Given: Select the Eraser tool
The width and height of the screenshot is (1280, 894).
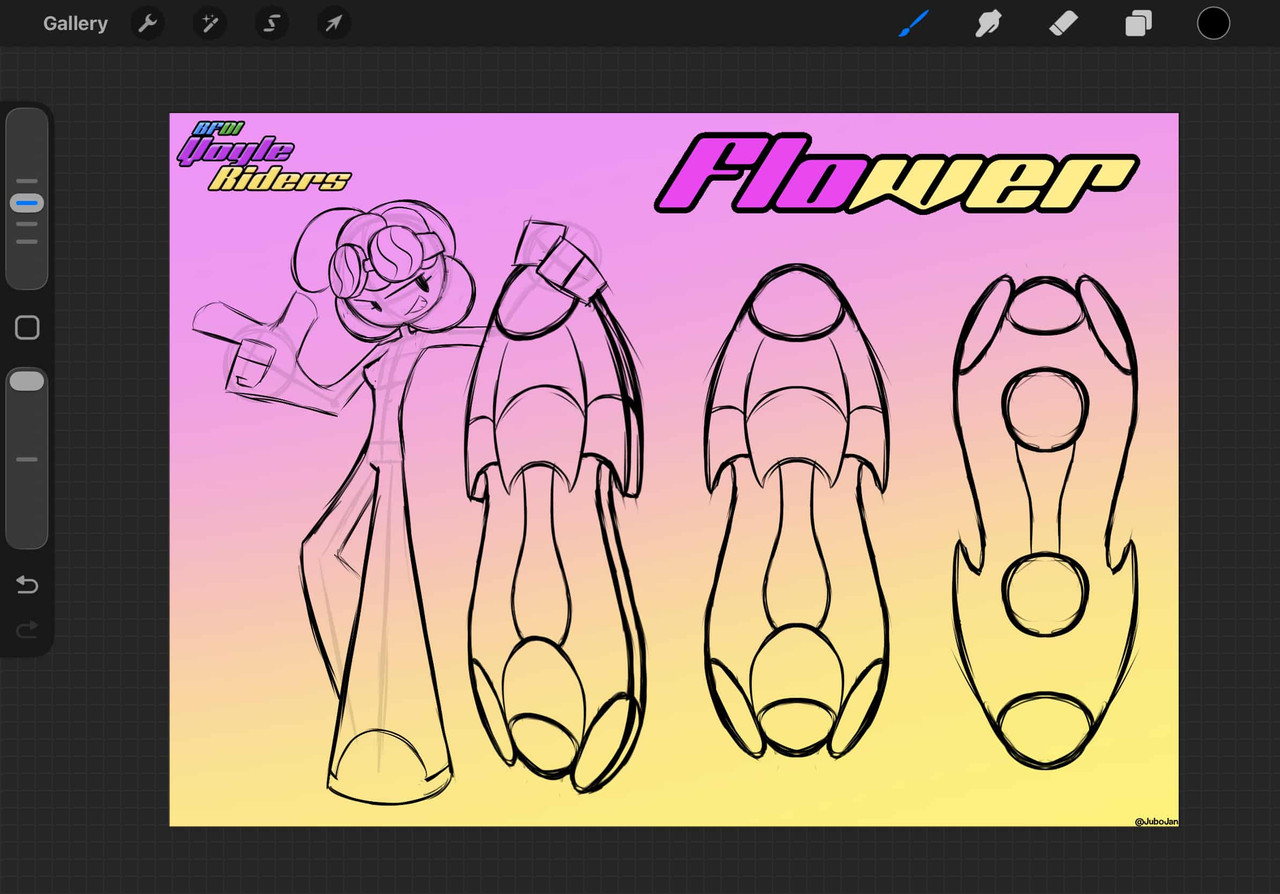Looking at the screenshot, I should [1064, 23].
